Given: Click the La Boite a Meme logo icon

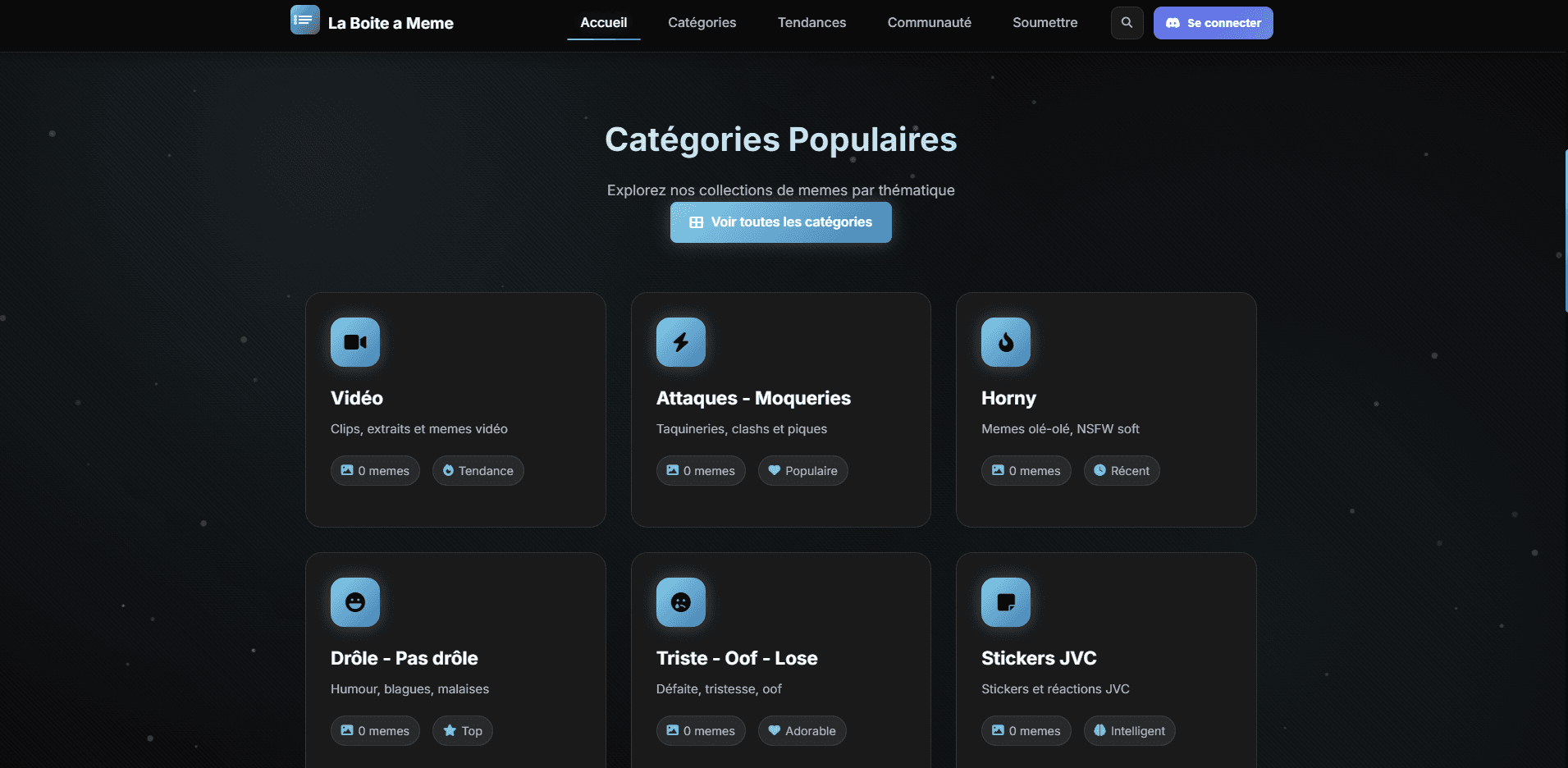Looking at the screenshot, I should (304, 20).
